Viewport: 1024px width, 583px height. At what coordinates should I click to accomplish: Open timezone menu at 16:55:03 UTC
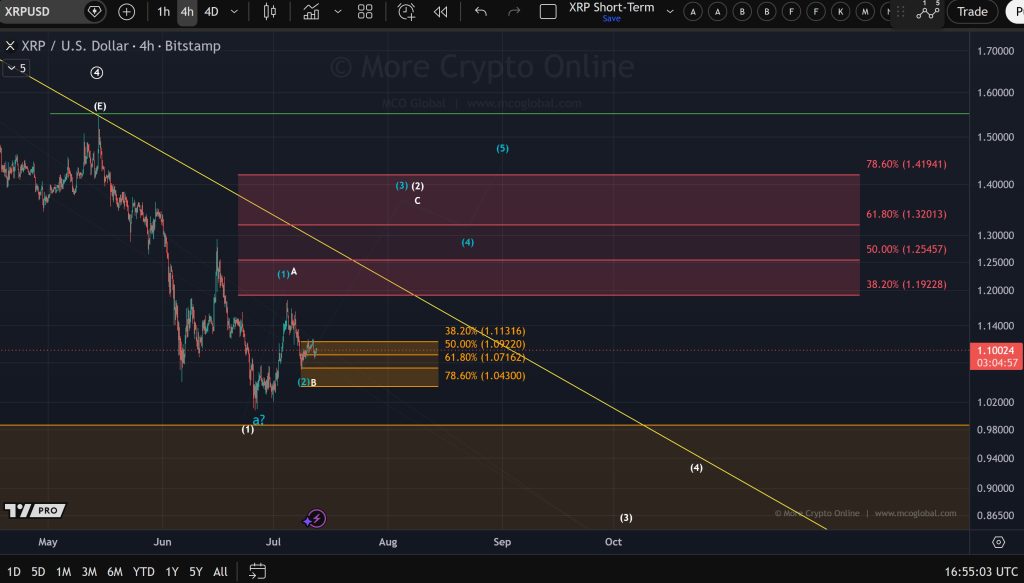[x=981, y=572]
